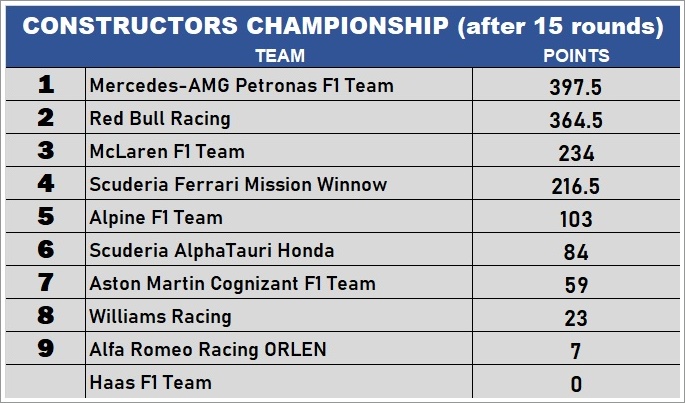Select the Haas F1 Team cell
The height and width of the screenshot is (403, 685).
(151, 382)
